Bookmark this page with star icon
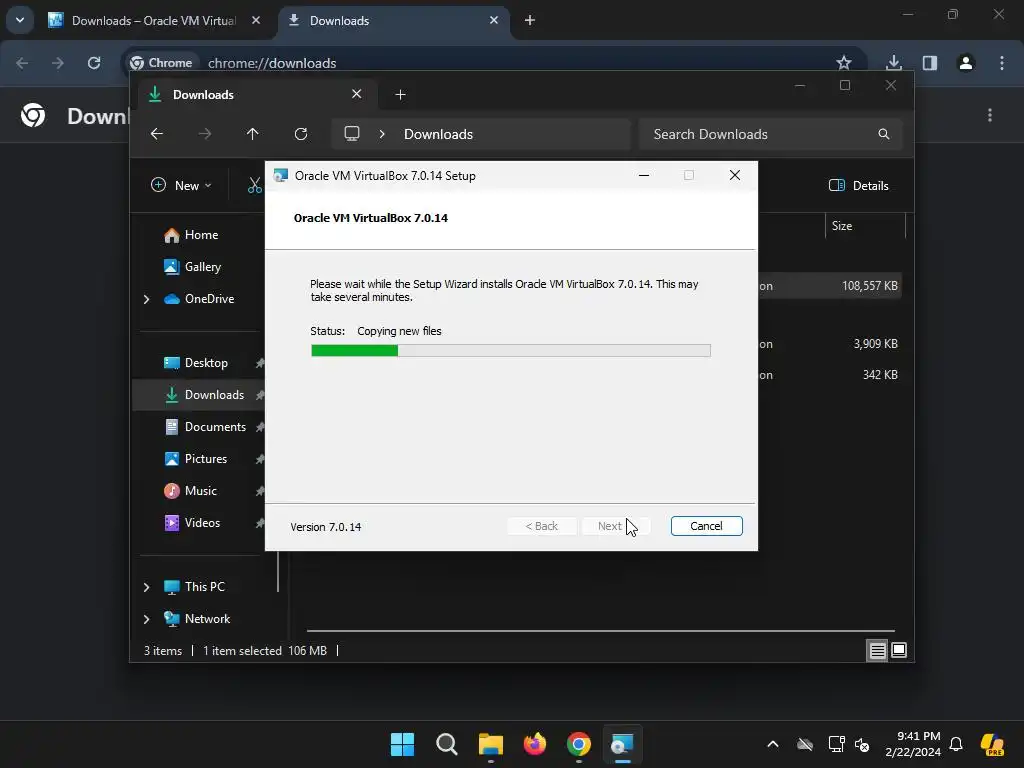 [x=844, y=63]
